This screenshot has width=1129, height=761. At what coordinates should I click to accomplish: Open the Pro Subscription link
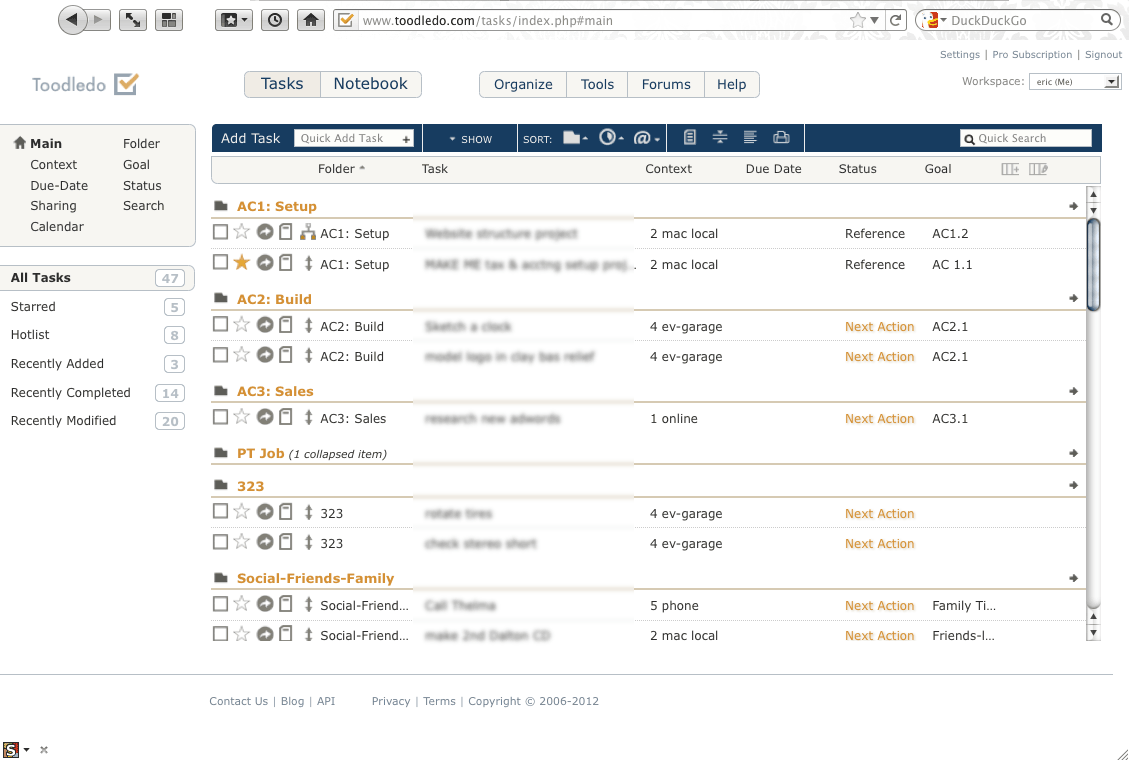point(1032,55)
